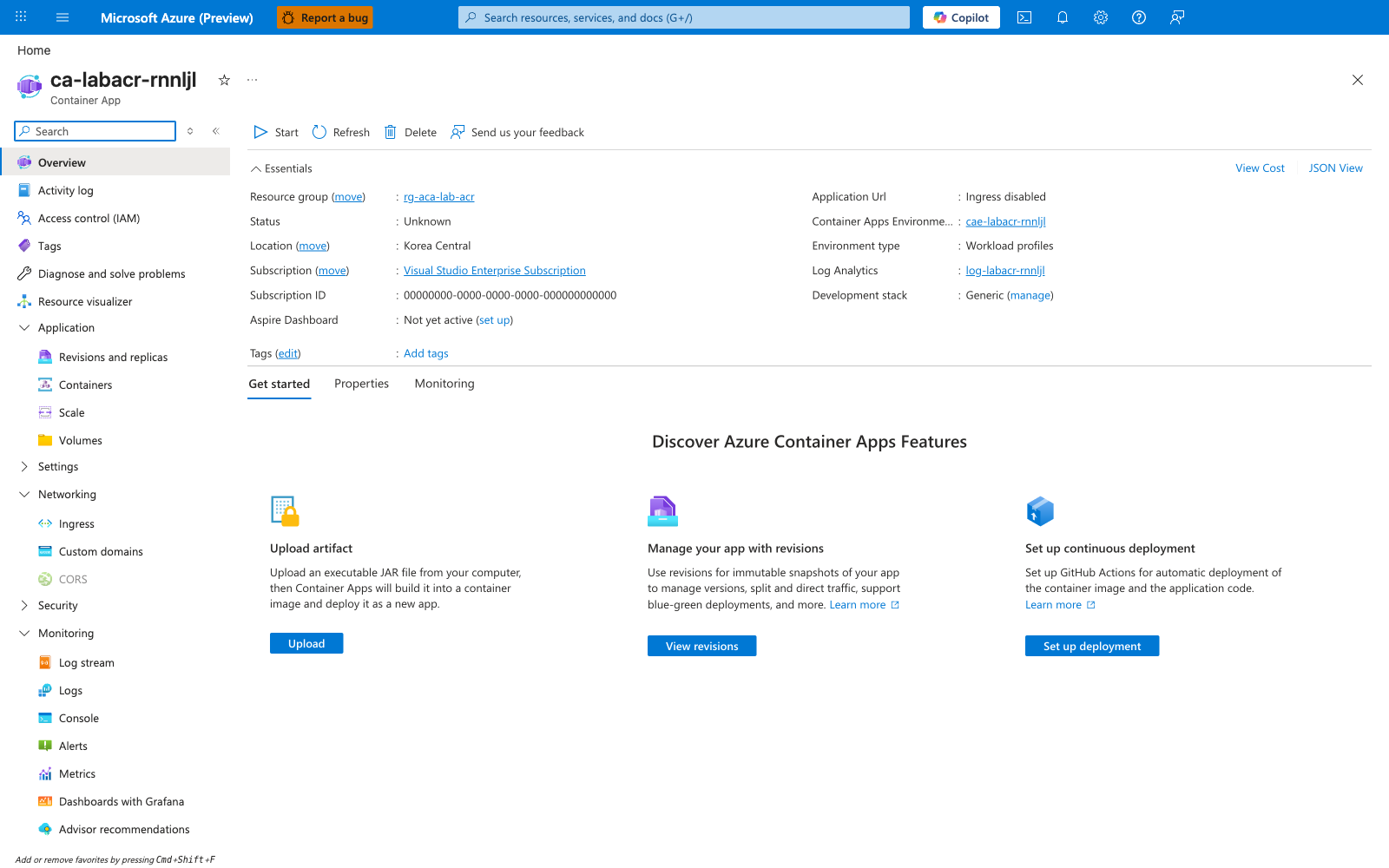Open the hamburger portal menu

click(63, 17)
